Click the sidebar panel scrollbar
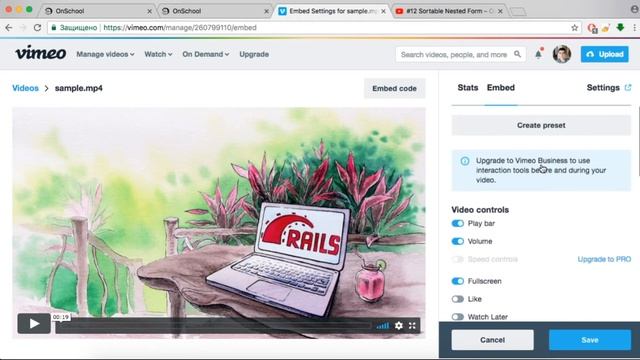640x360 pixels. click(638, 141)
